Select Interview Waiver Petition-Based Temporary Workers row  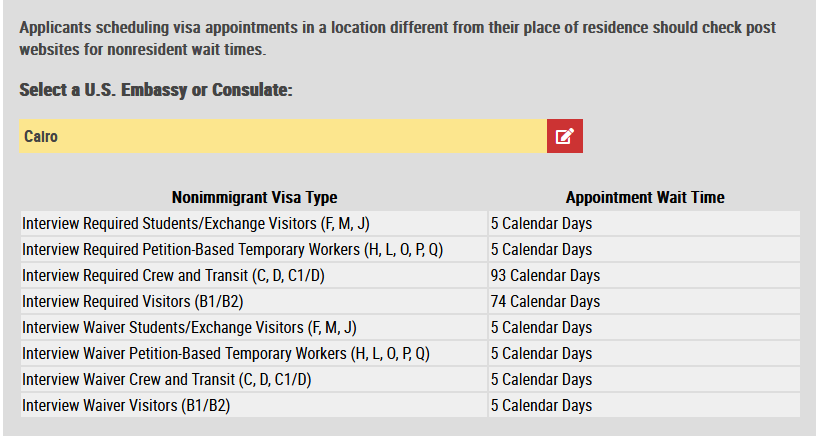tap(410, 353)
